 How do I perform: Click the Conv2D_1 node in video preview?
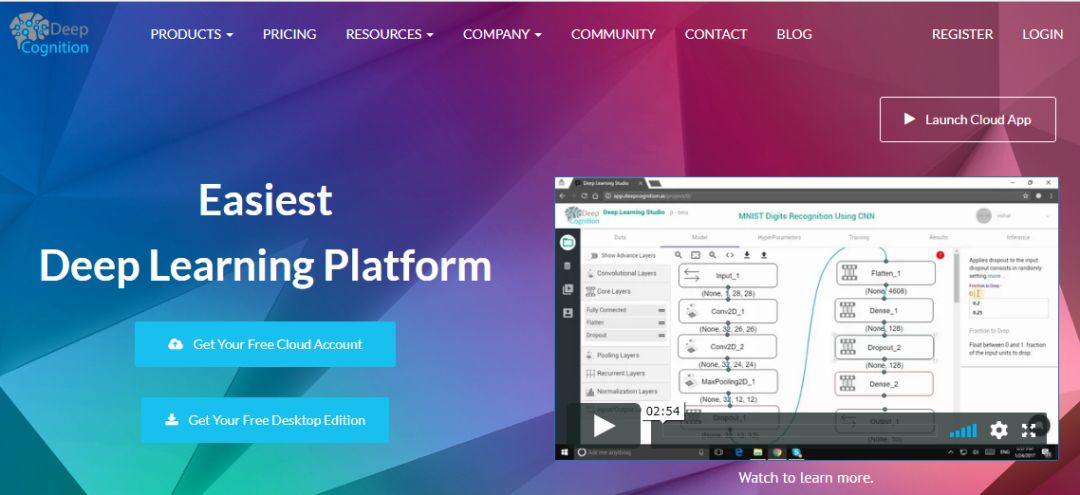pos(728,311)
